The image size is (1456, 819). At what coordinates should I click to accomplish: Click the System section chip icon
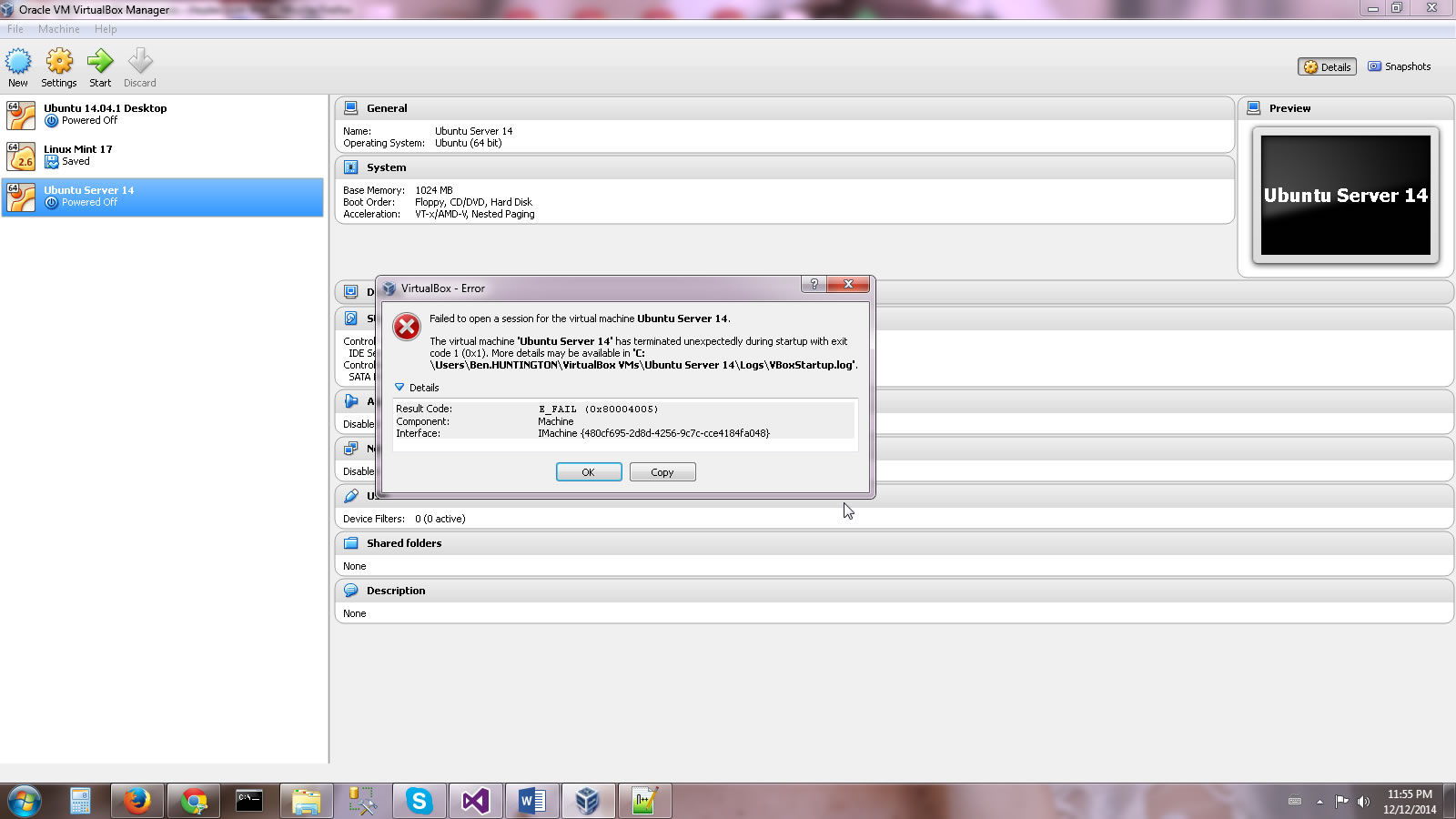pyautogui.click(x=351, y=167)
